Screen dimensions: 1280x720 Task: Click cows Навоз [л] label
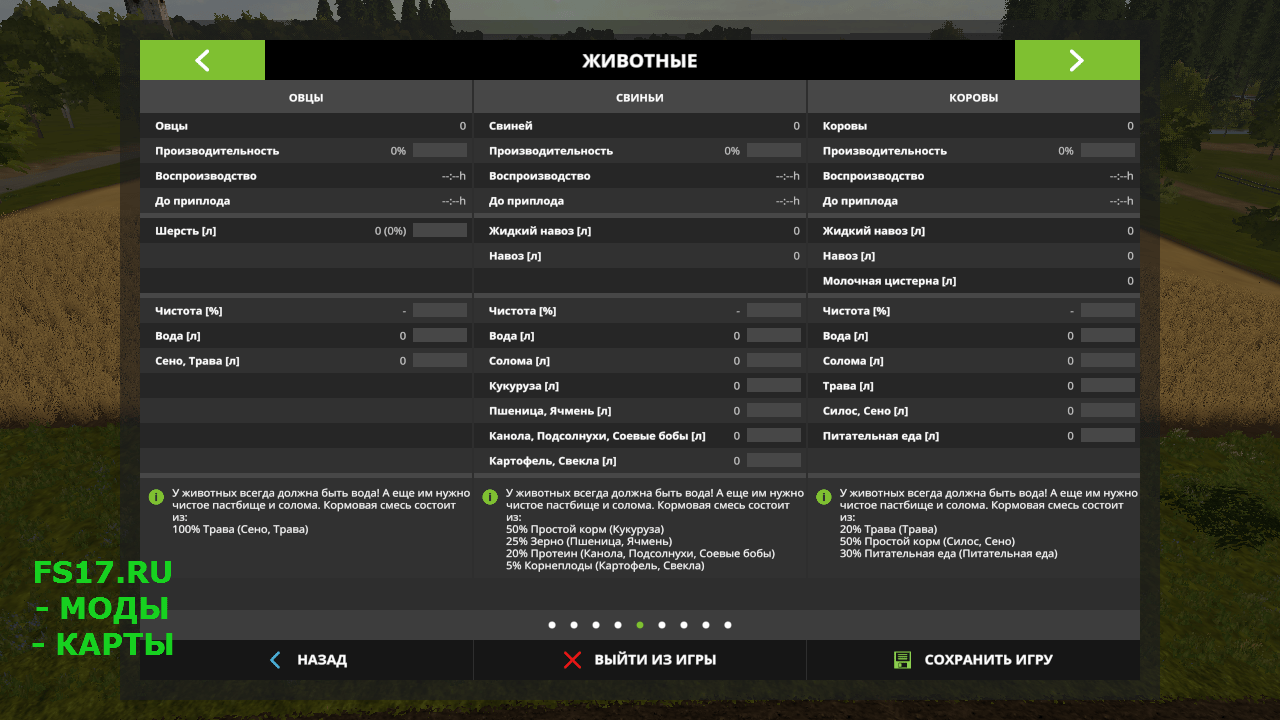[849, 256]
